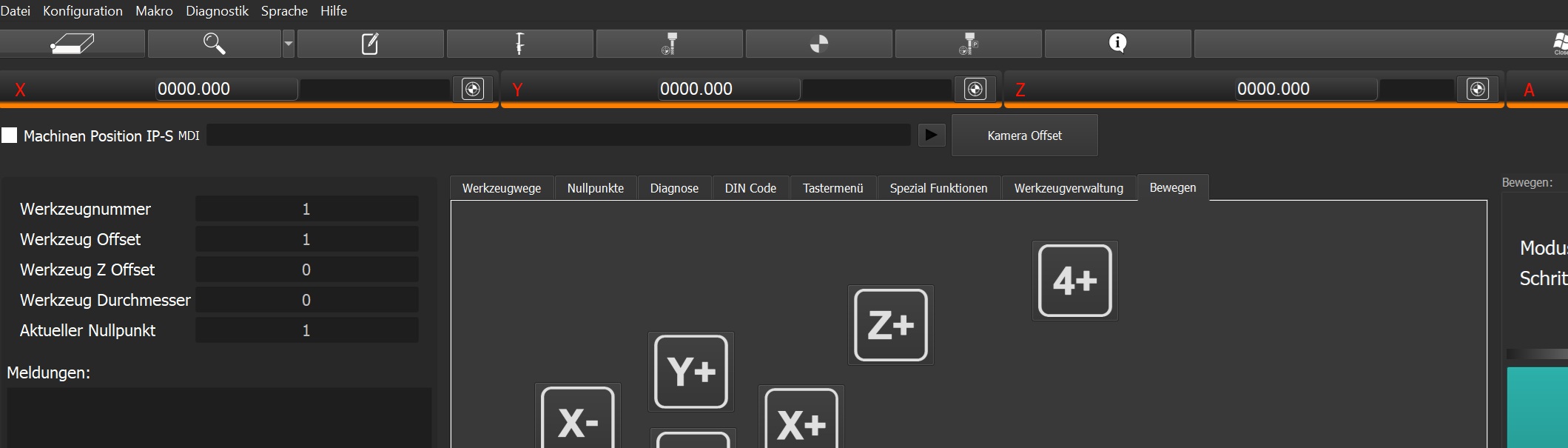Screen dimensions: 1568x448
Task: Jog the fourth axis with 4+
Action: coord(1075,281)
